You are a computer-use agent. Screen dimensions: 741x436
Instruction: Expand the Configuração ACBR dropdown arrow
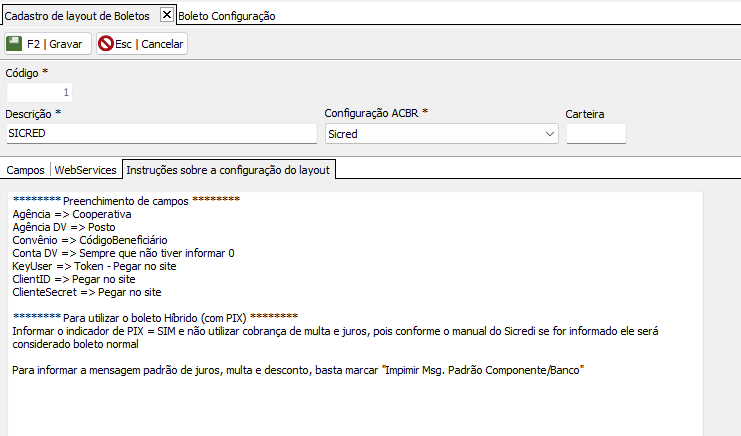550,134
